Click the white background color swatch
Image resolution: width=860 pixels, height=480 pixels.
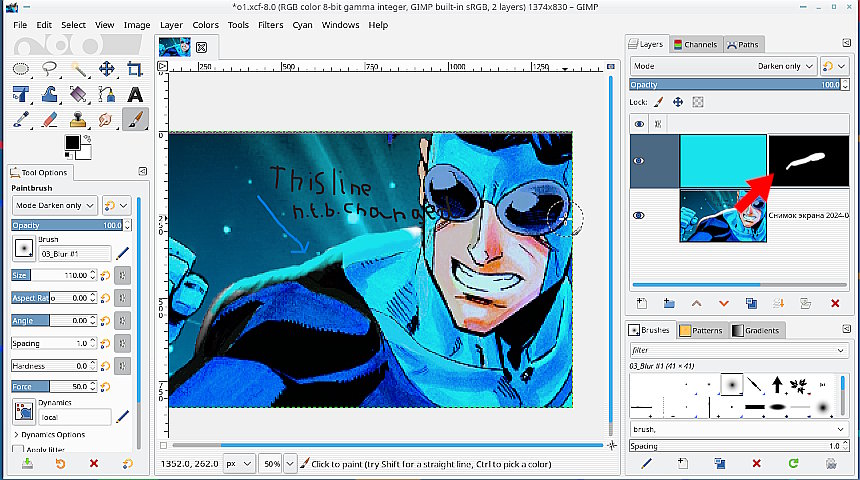[85, 152]
